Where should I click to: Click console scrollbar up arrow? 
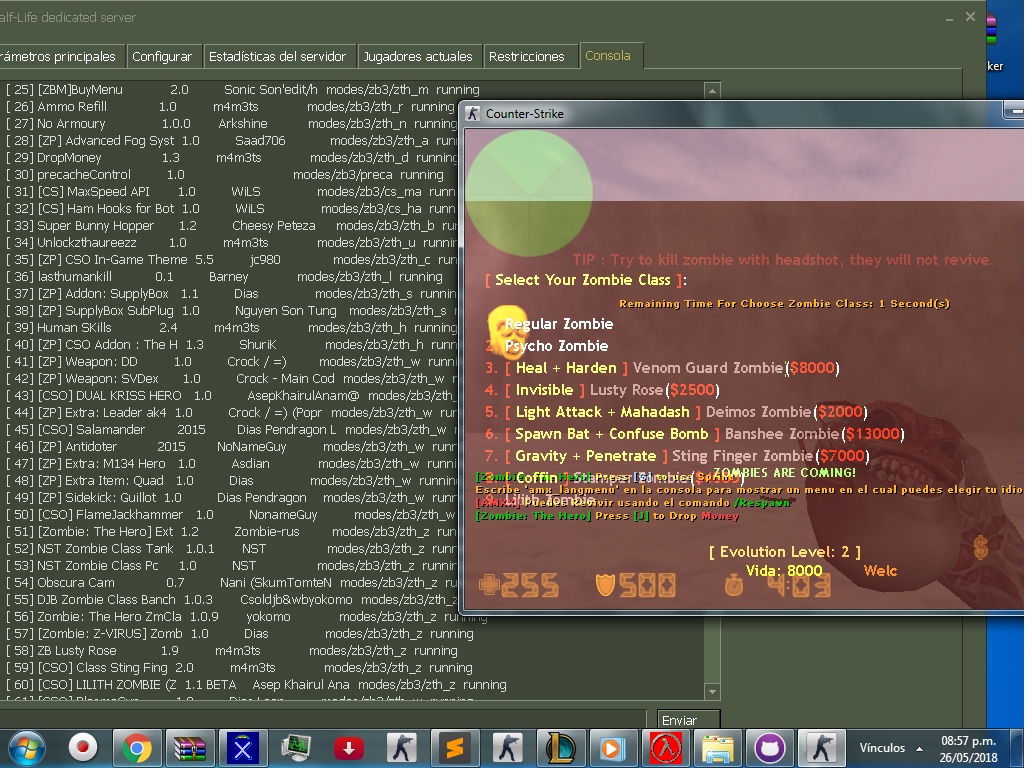(x=712, y=90)
